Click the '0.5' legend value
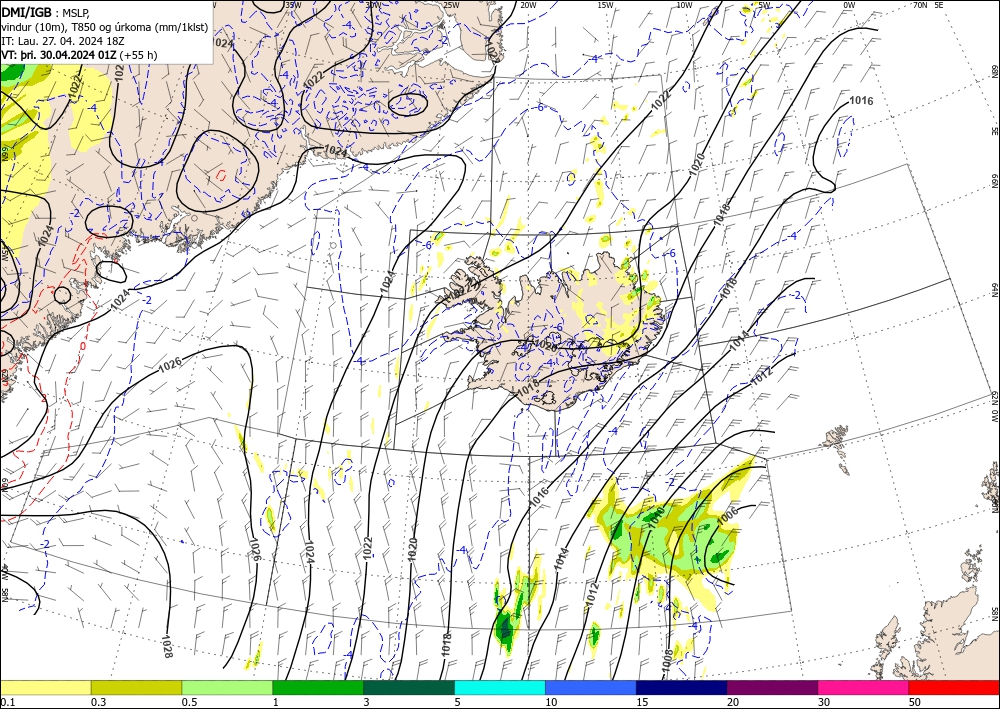The image size is (1000, 709). coord(188,702)
